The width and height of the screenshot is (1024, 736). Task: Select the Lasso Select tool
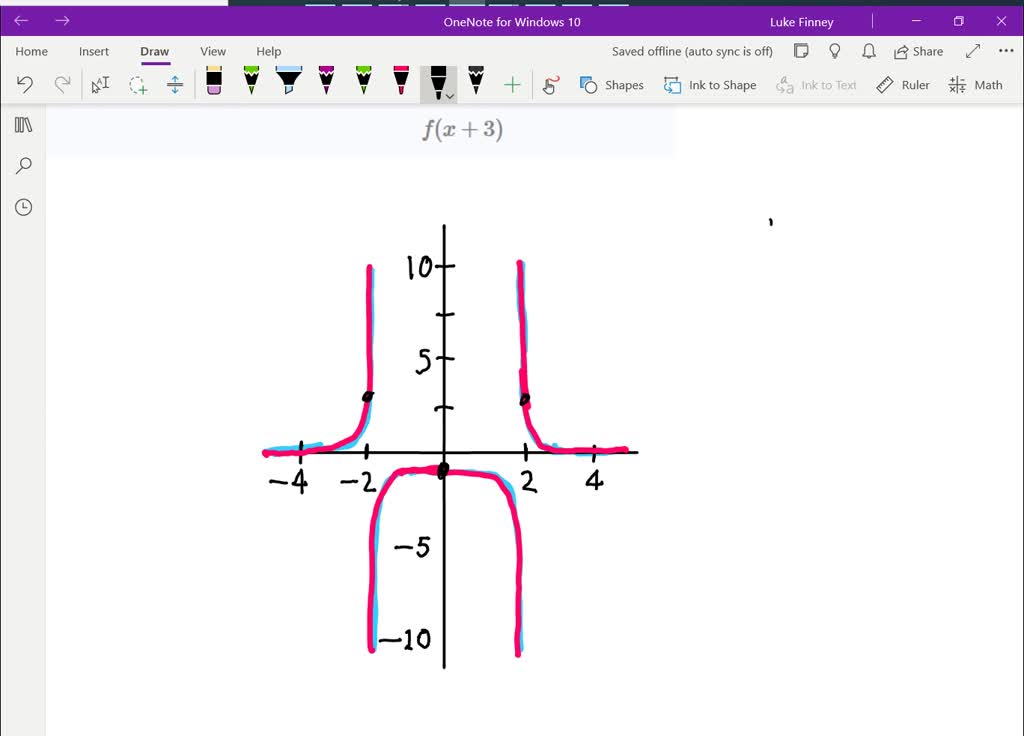(139, 85)
